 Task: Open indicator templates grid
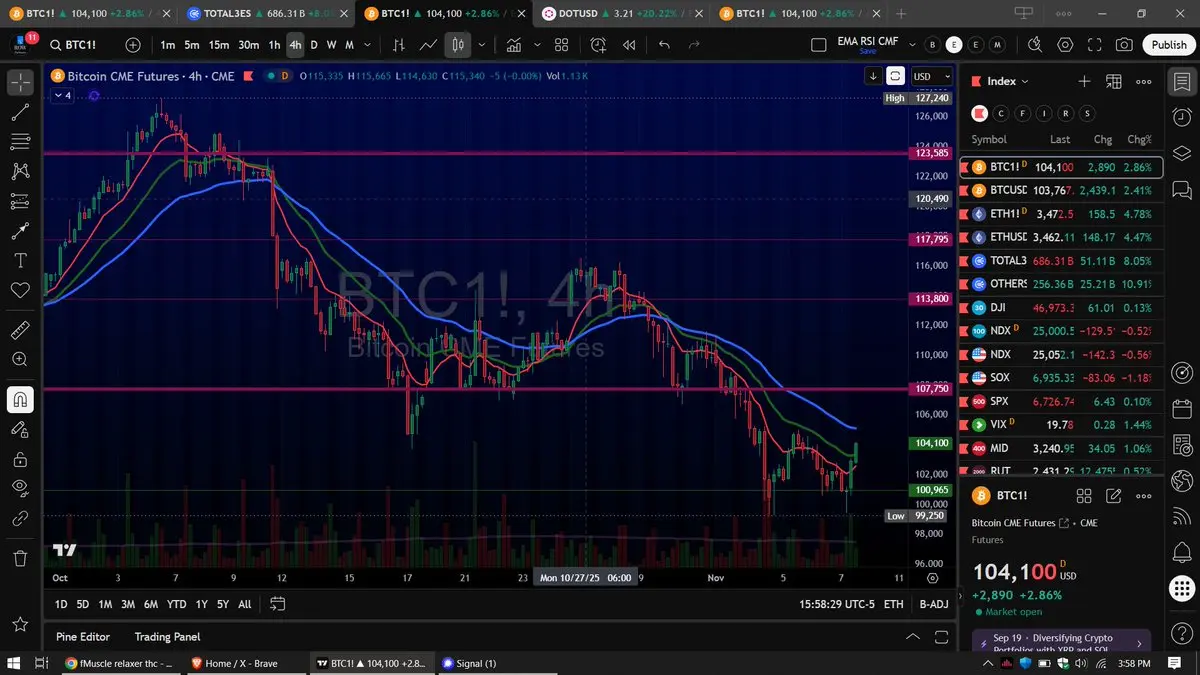pyautogui.click(x=562, y=45)
